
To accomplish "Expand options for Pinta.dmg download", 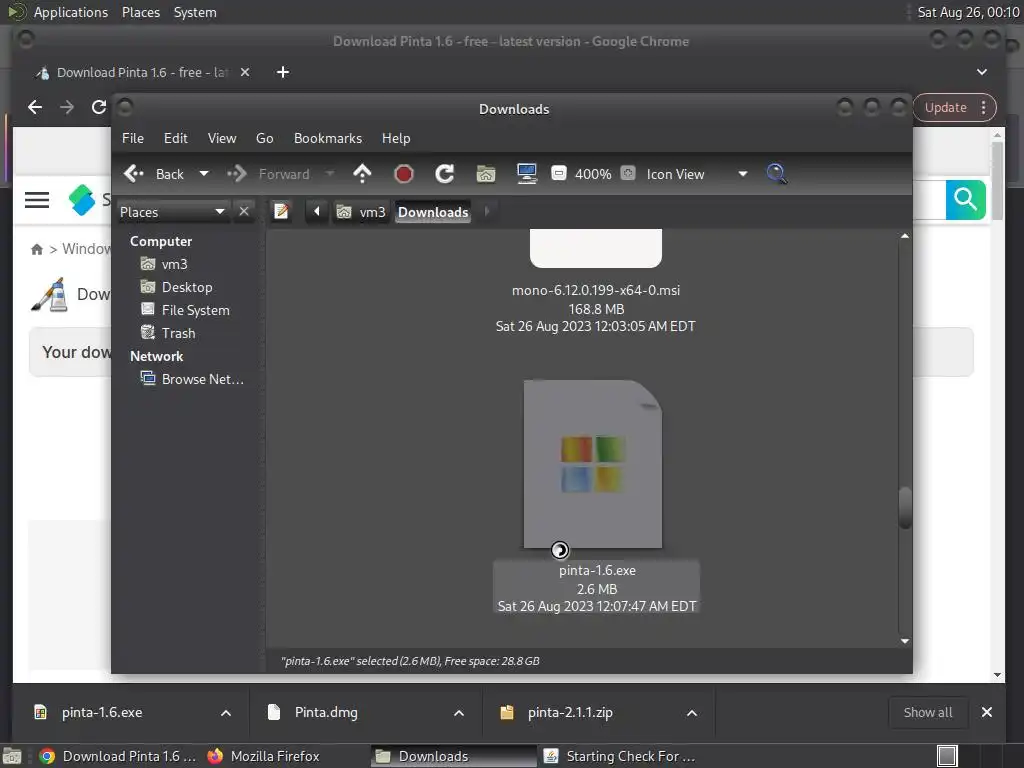I will 459,713.
